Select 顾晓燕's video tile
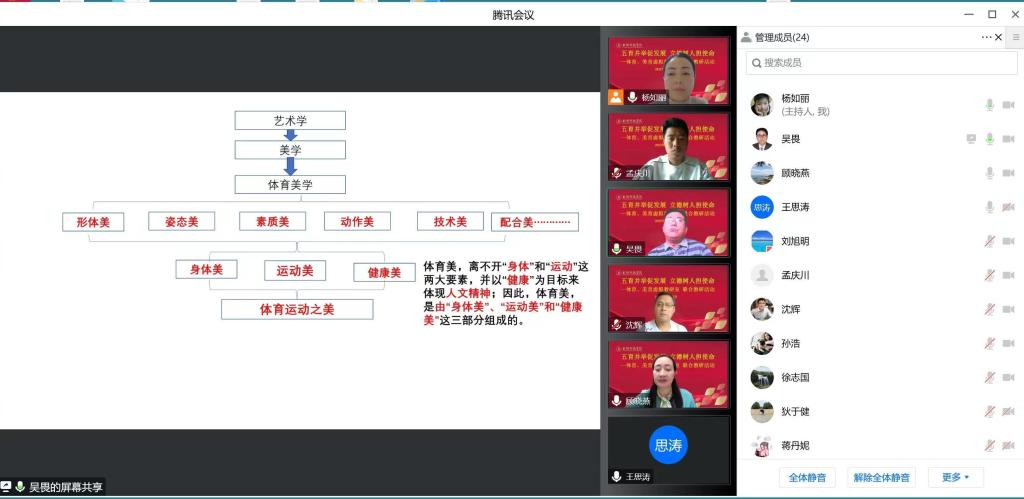Viewport: 1024px width, 499px height. [668, 374]
